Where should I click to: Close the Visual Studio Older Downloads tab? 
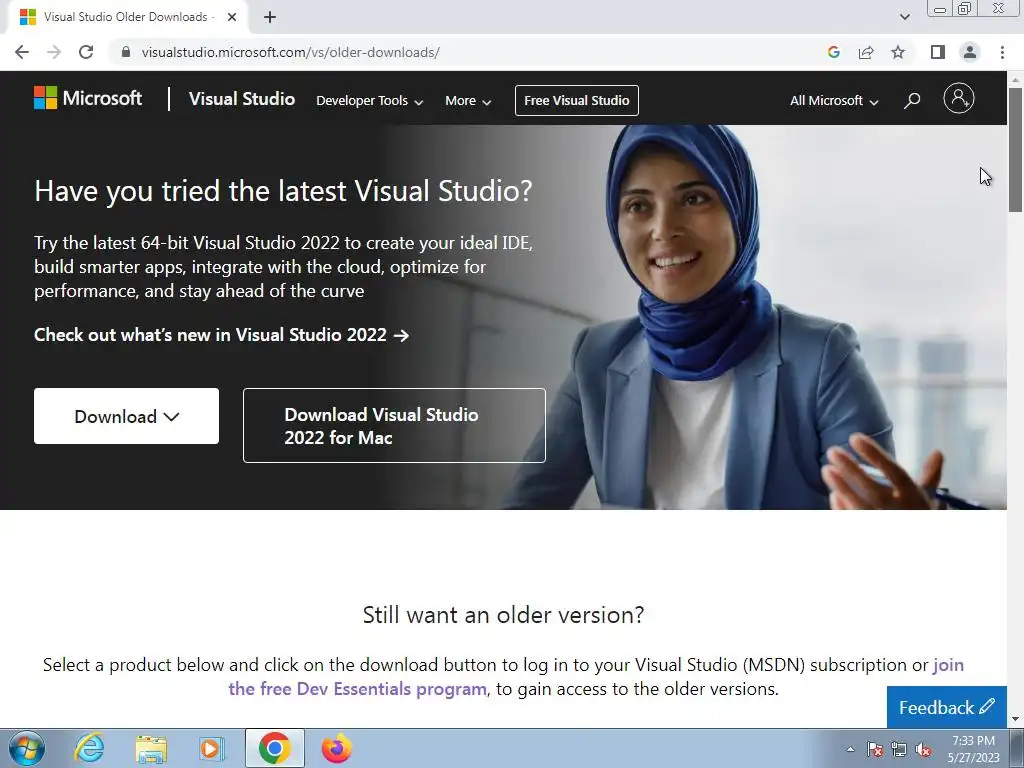click(232, 17)
